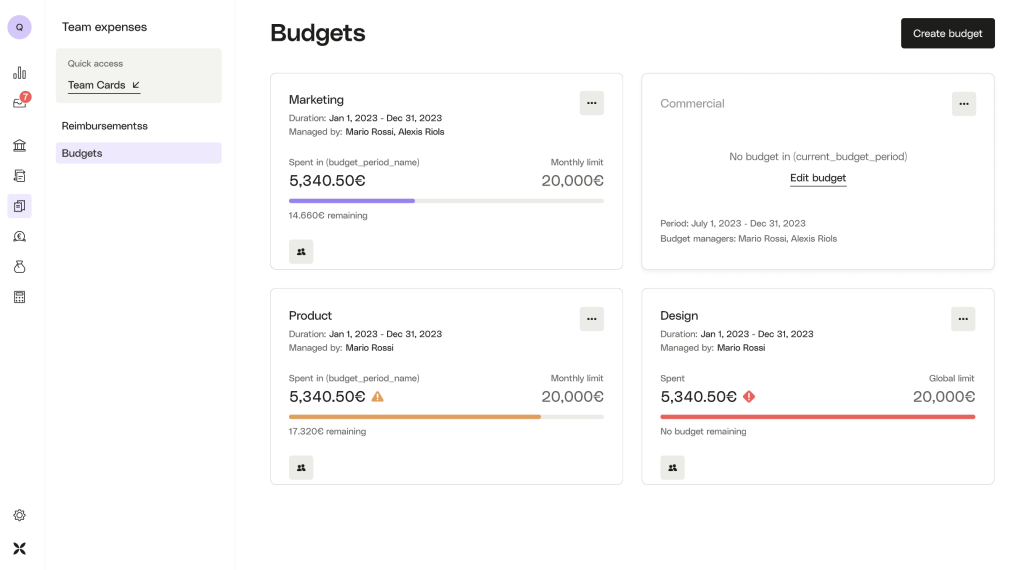Click the members icon on Design card
This screenshot has width=1024, height=570.
tap(672, 467)
